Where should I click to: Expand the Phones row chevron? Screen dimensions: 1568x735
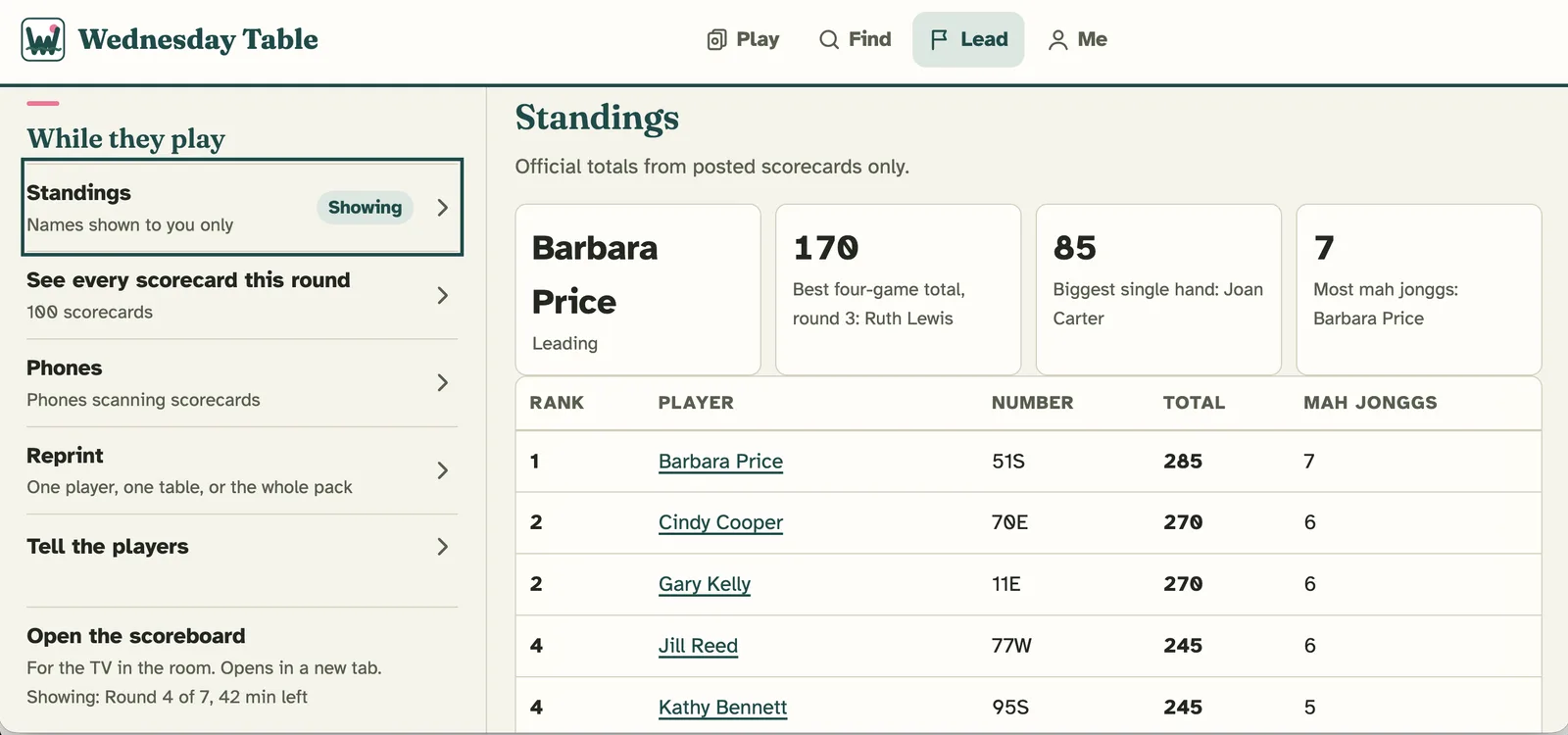pos(442,382)
